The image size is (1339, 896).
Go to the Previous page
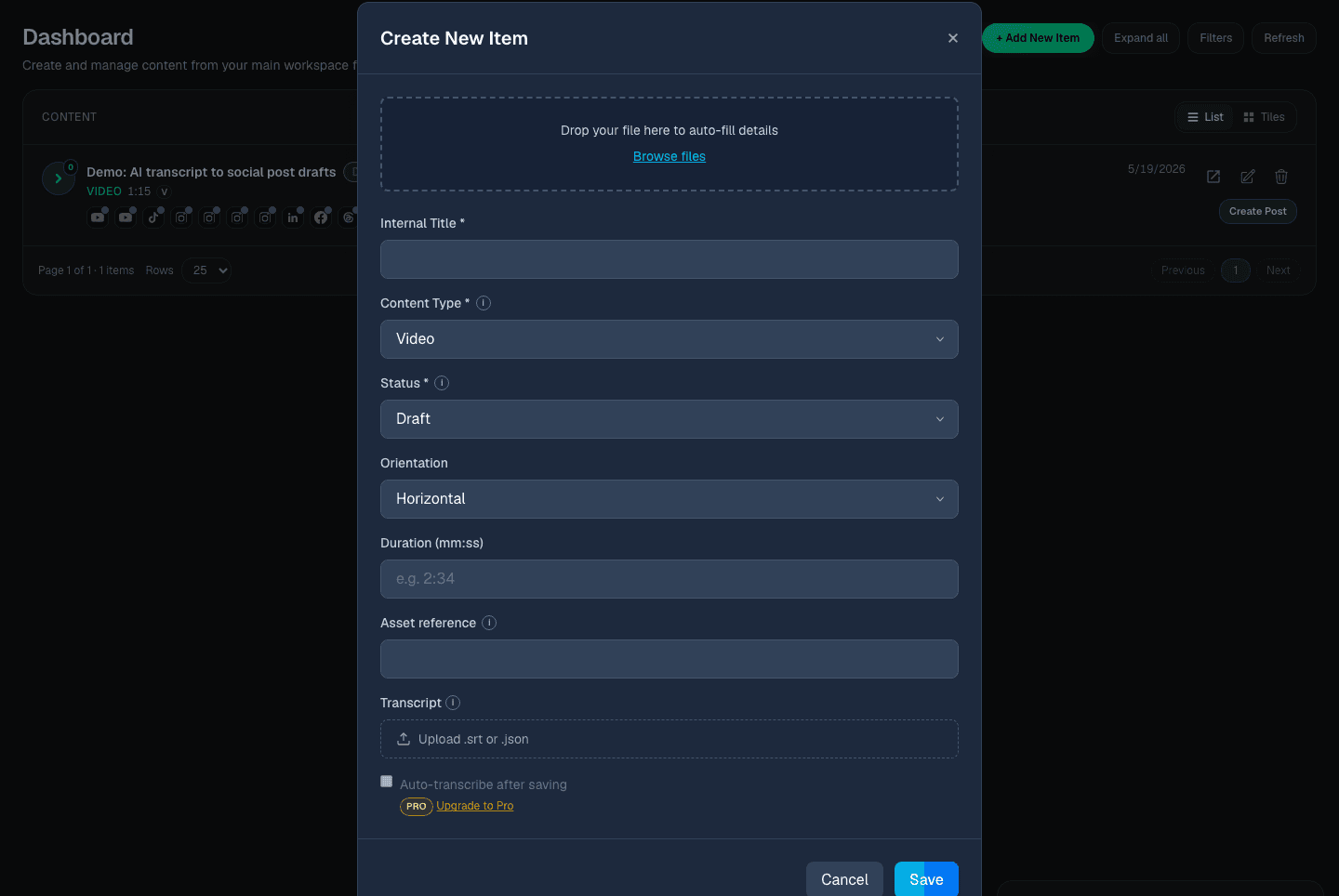1183,270
